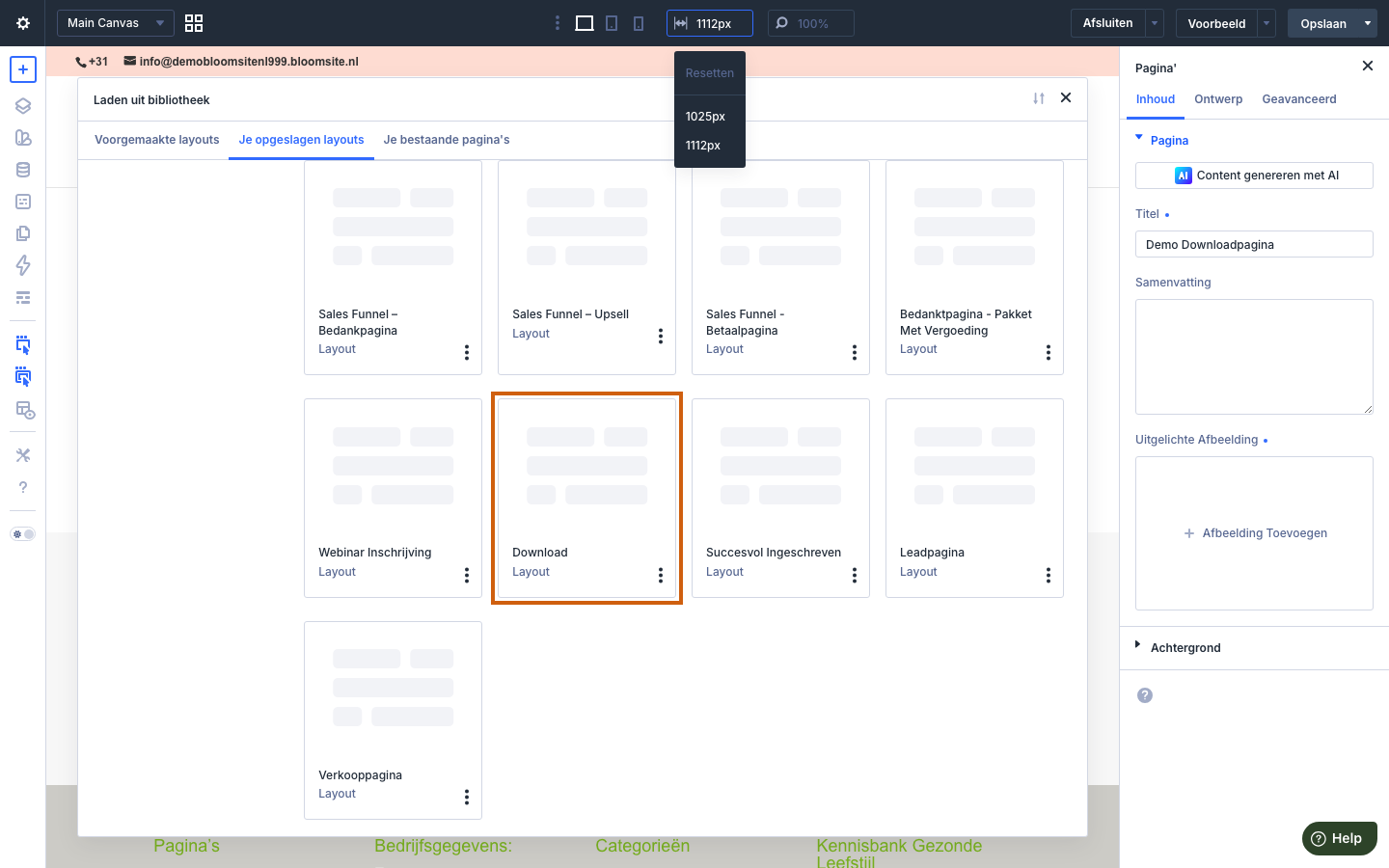Open options menu for Verkooppagina layout

click(467, 797)
